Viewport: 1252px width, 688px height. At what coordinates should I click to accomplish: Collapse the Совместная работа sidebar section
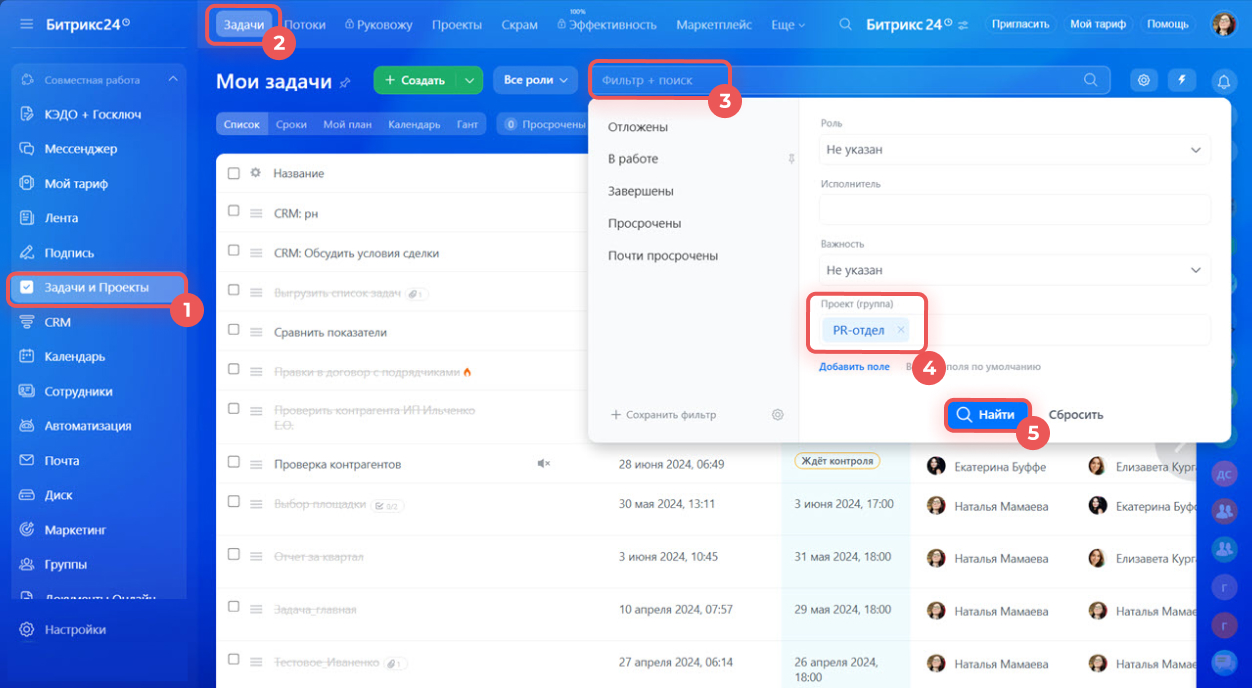pos(172,79)
